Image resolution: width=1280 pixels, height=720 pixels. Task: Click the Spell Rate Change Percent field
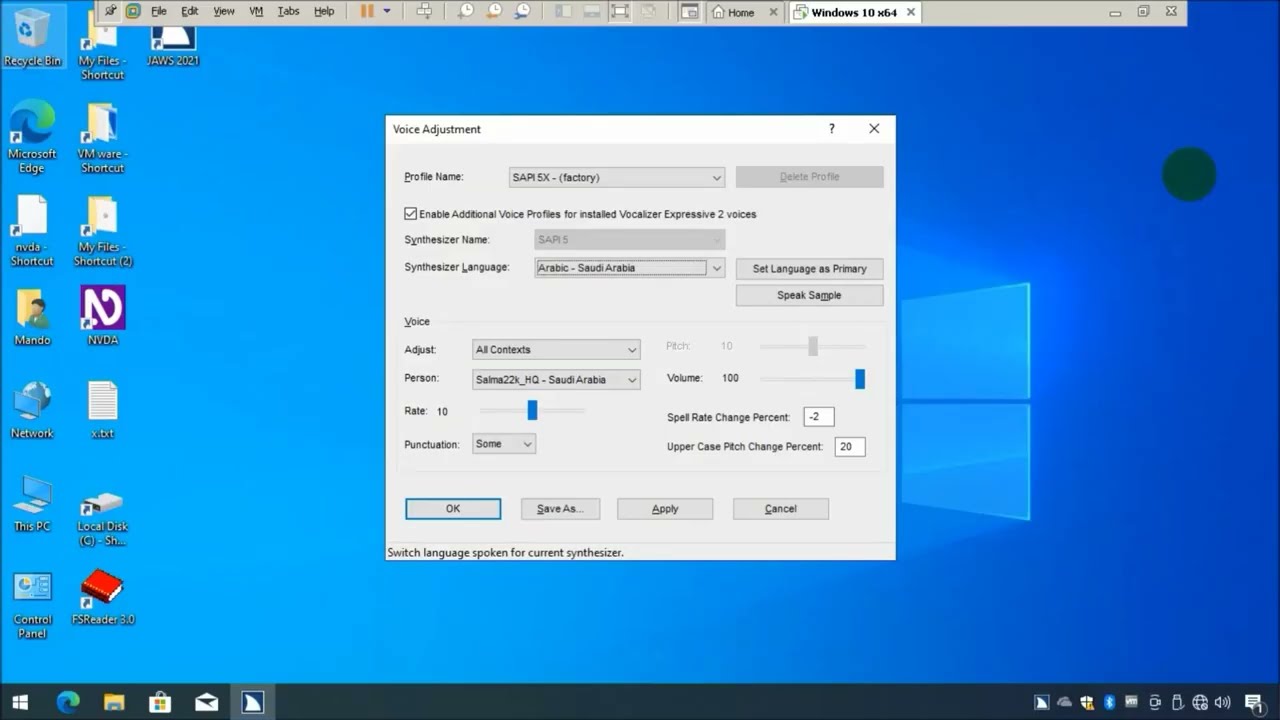(x=819, y=417)
